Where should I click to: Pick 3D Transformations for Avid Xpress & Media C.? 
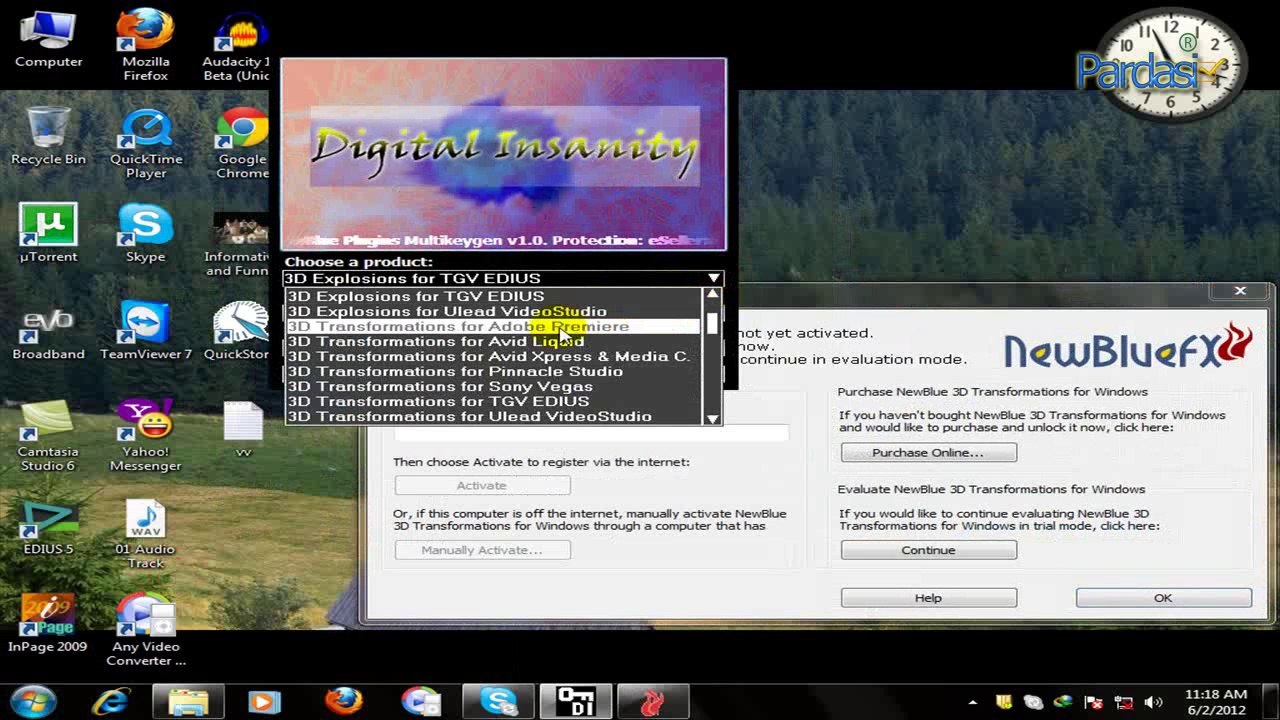(494, 356)
